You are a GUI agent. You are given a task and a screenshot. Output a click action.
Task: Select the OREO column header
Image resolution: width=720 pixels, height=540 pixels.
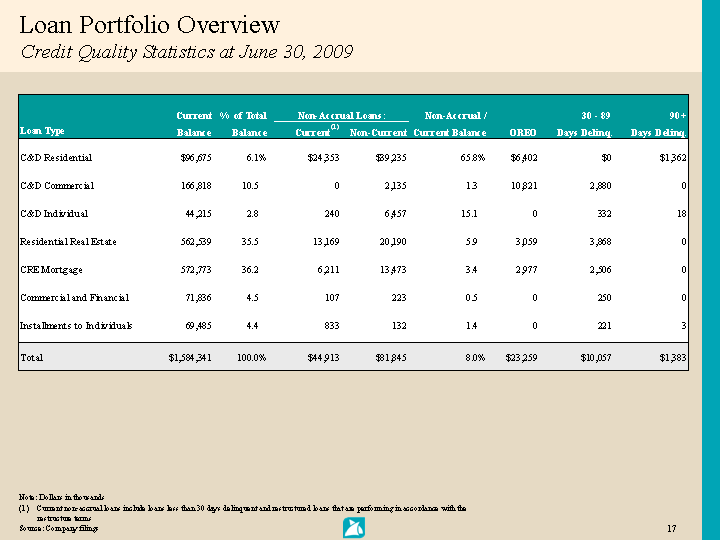tap(522, 132)
